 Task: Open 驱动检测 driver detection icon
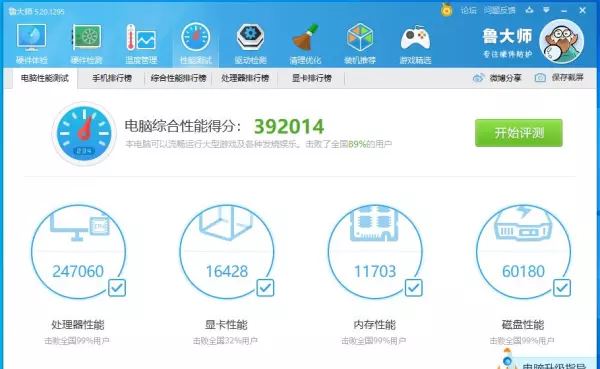pyautogui.click(x=250, y=43)
